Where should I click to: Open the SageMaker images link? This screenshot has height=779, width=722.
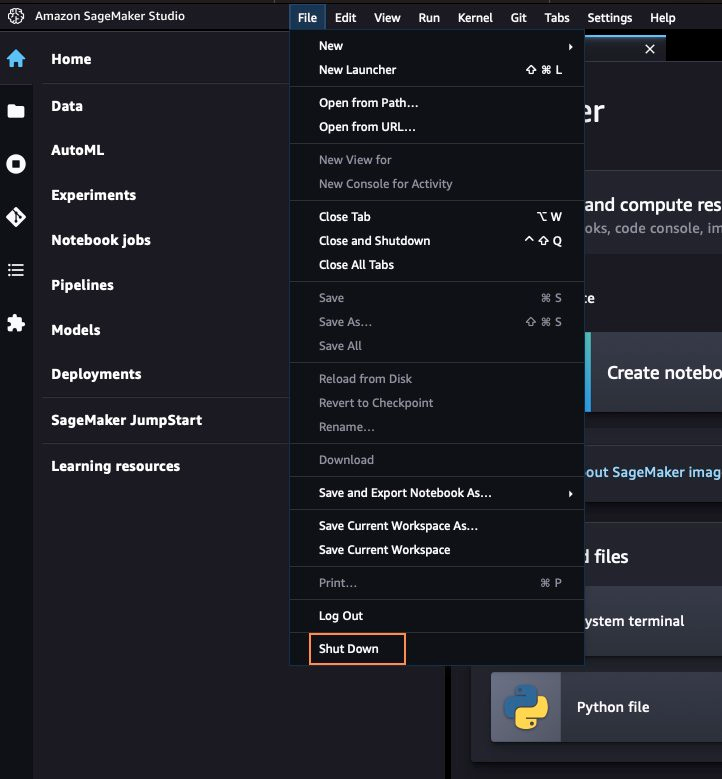653,472
